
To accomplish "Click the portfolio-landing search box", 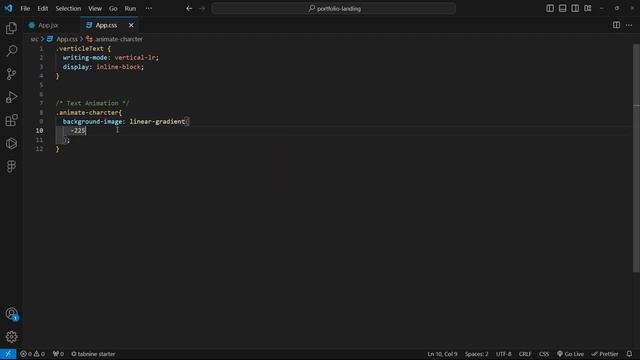I will [x=333, y=8].
